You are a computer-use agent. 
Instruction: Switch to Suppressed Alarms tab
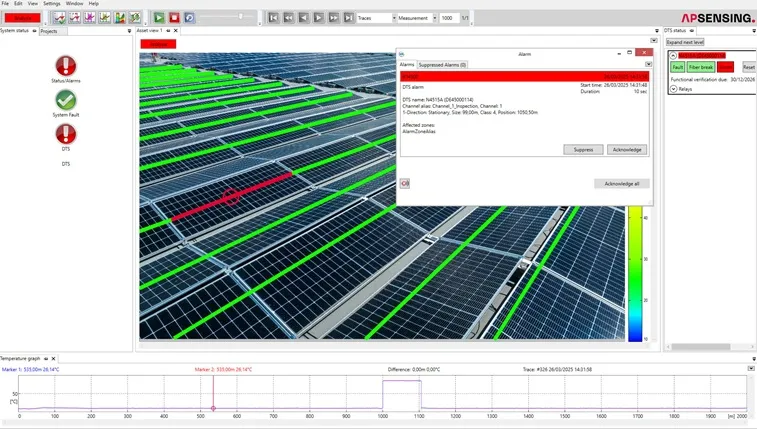pyautogui.click(x=442, y=64)
